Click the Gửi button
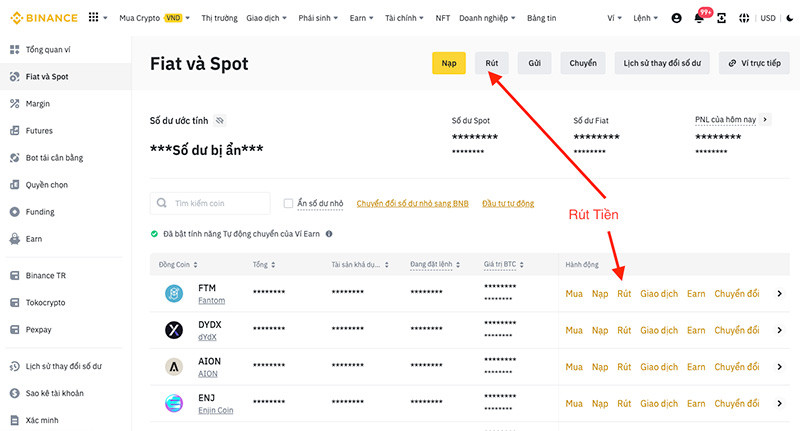The width and height of the screenshot is (800, 431). [534, 63]
